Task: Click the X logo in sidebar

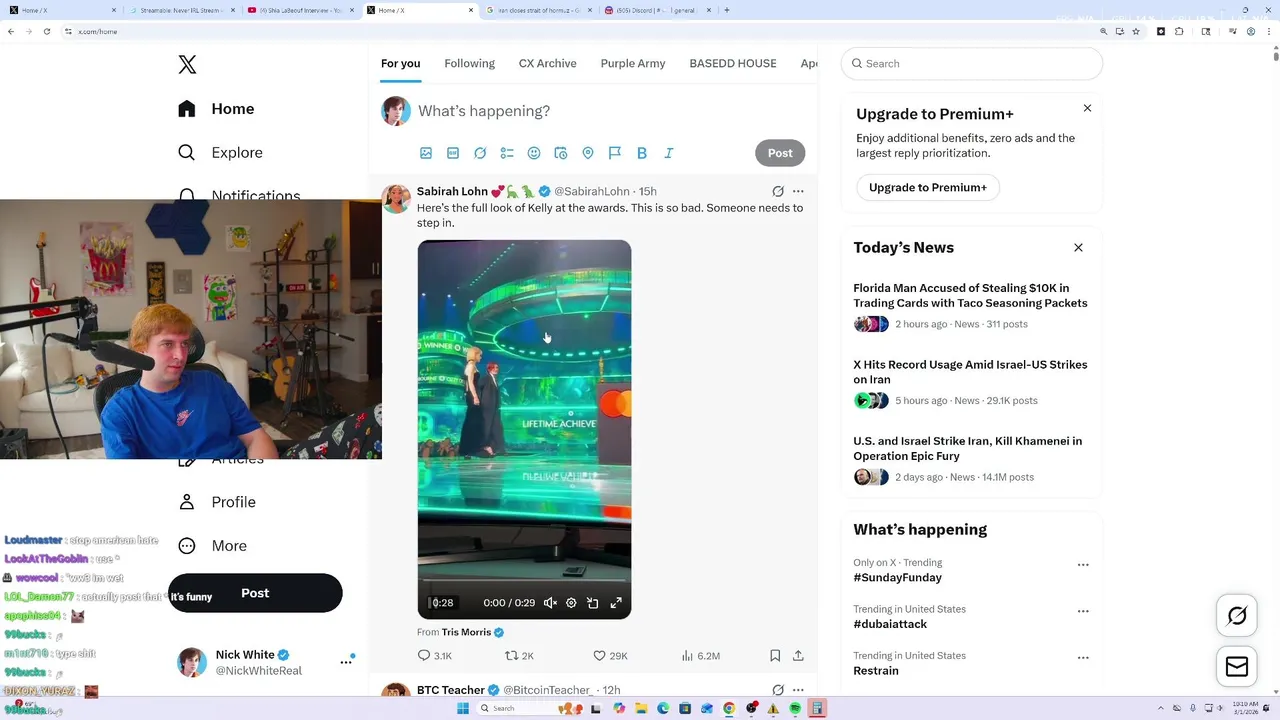Action: pyautogui.click(x=187, y=65)
